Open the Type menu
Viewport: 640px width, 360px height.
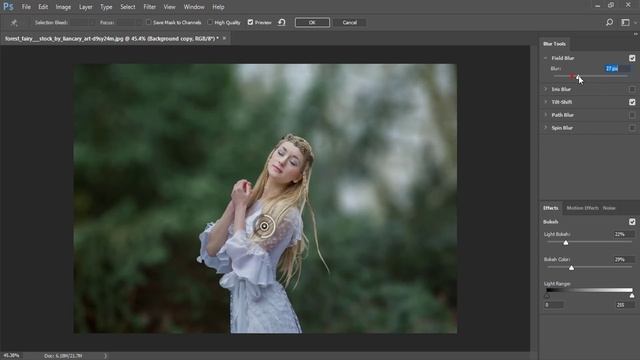[106, 7]
